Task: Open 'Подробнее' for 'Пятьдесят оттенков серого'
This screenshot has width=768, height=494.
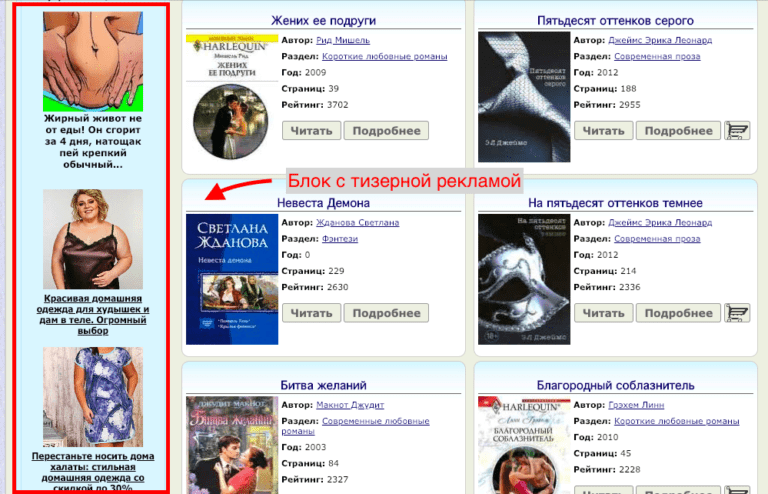Action: pos(678,131)
